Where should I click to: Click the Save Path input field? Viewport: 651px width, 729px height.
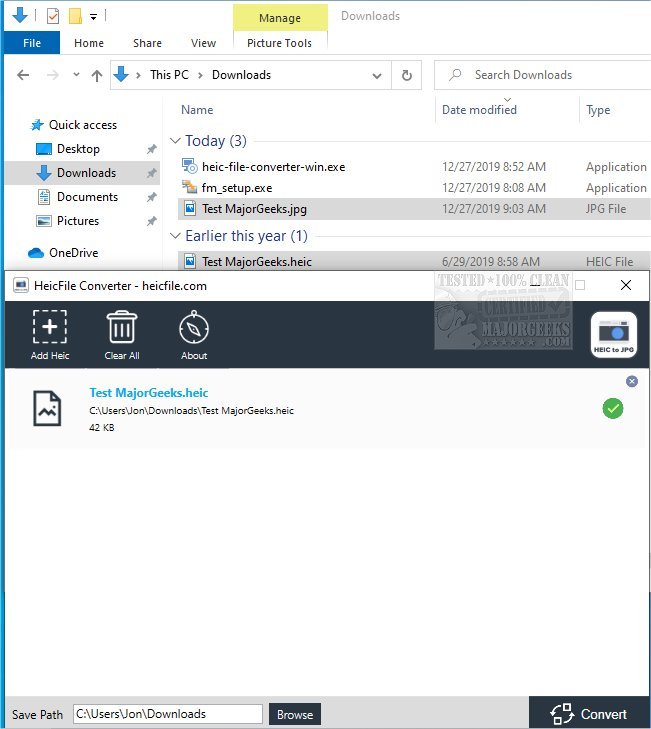coord(168,714)
